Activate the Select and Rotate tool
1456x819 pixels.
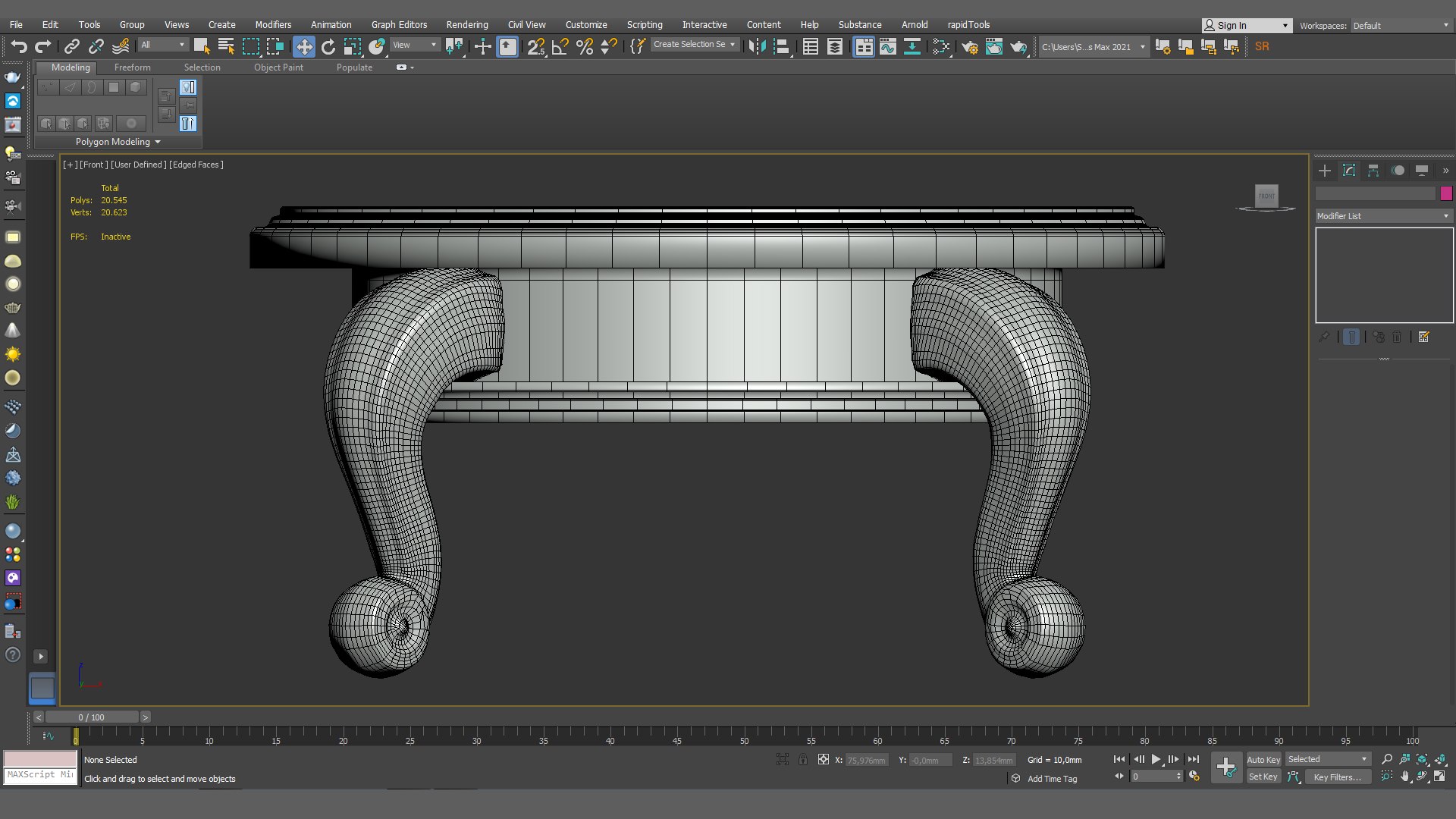328,46
